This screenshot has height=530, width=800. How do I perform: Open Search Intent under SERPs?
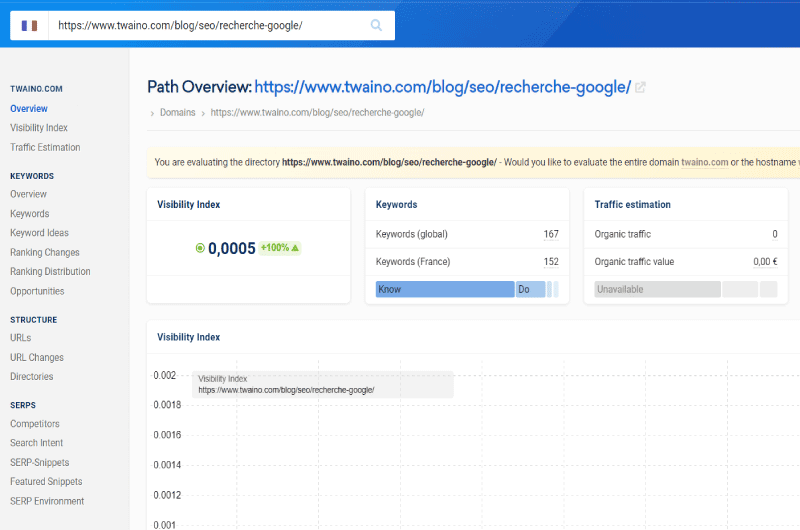click(37, 443)
